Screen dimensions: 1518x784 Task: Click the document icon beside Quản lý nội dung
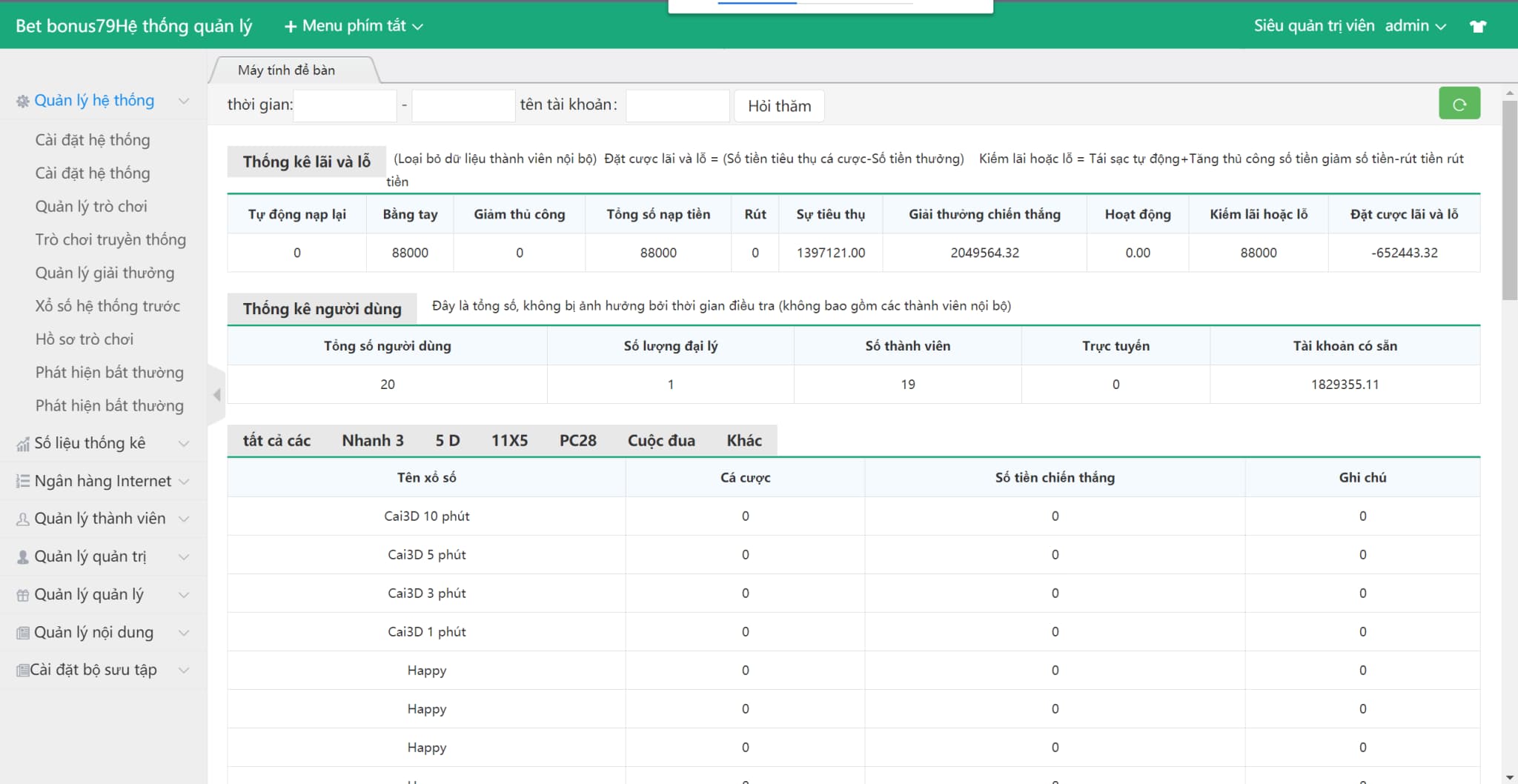[23, 633]
